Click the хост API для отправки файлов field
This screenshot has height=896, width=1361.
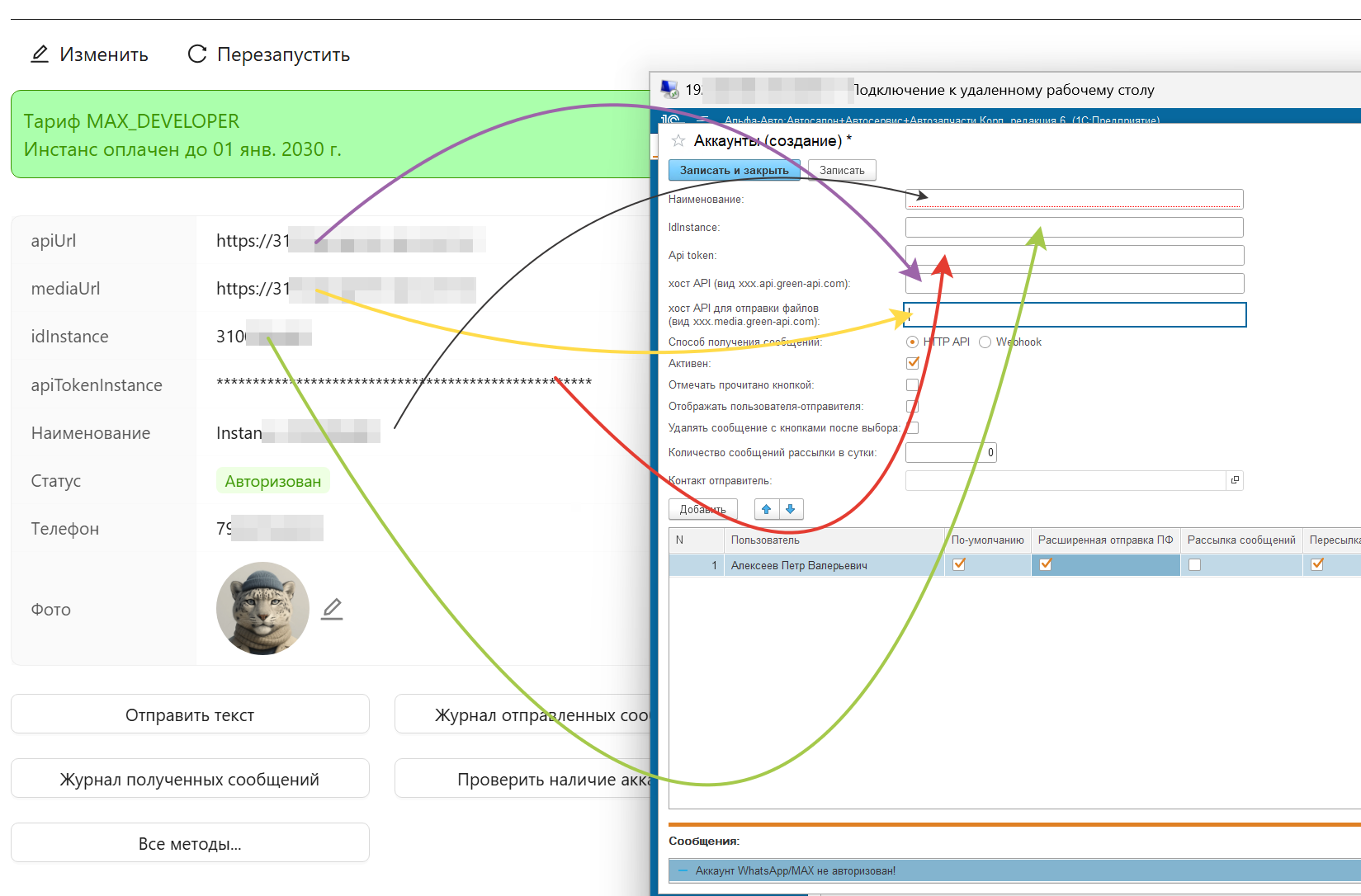(1075, 314)
